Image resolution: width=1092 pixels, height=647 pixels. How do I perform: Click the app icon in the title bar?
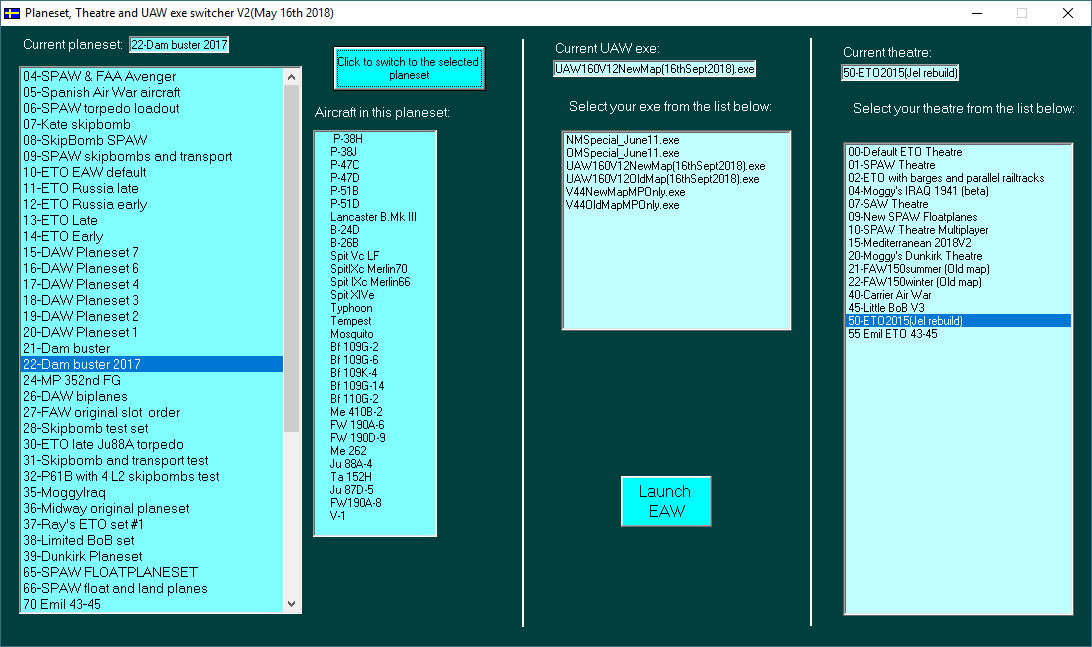pyautogui.click(x=12, y=13)
